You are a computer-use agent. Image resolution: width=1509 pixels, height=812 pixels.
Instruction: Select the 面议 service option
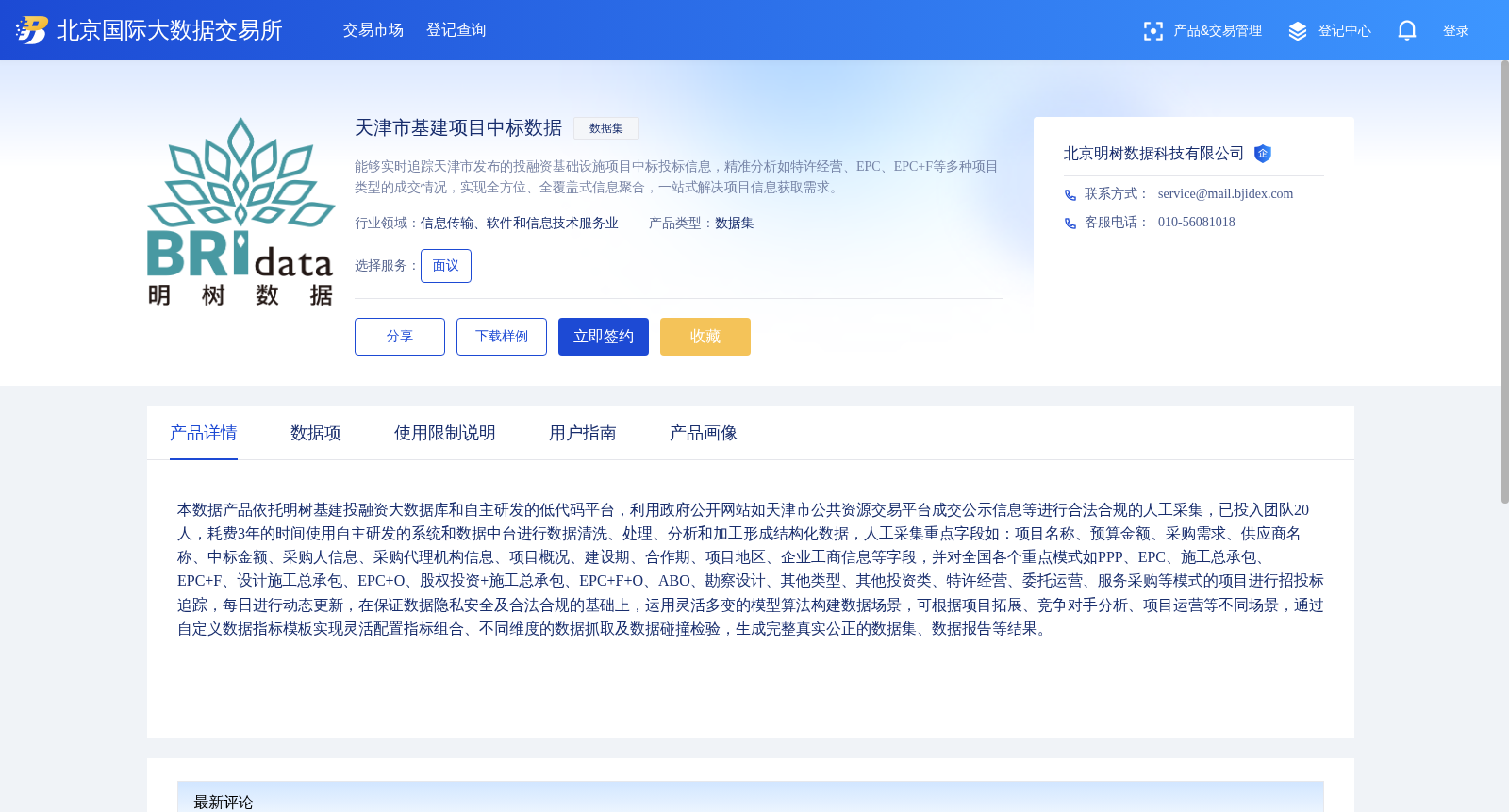[446, 266]
